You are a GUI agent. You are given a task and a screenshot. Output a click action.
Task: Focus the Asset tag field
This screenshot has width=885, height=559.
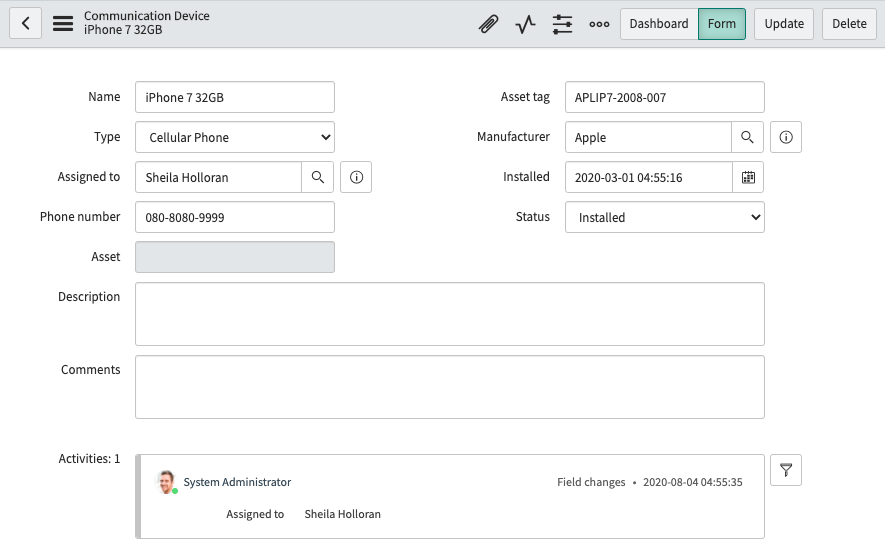pos(665,97)
